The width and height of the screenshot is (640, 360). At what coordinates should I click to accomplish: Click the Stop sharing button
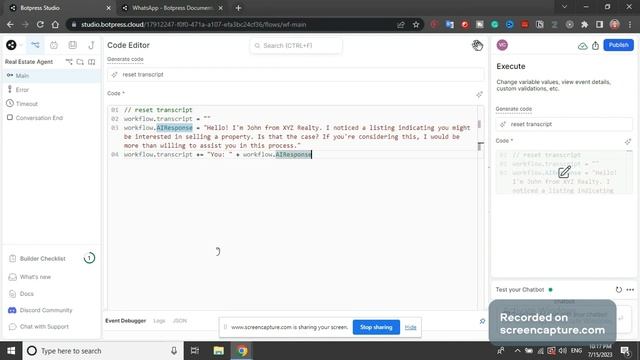tap(376, 327)
